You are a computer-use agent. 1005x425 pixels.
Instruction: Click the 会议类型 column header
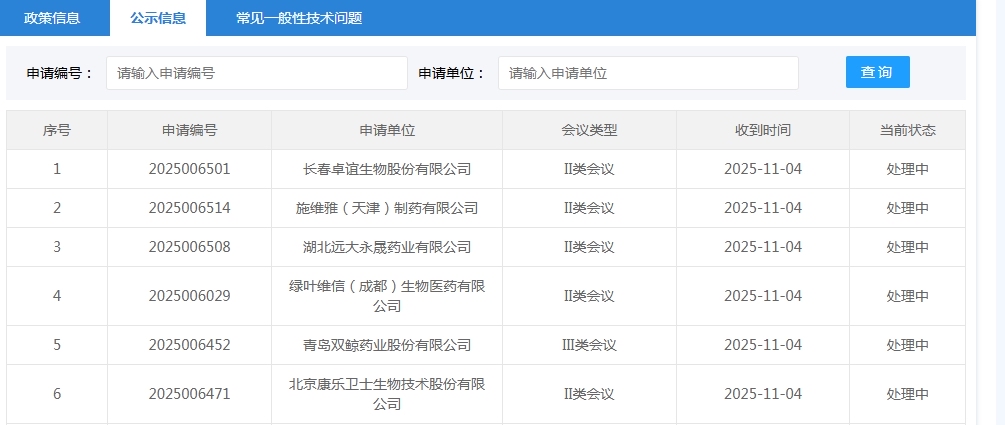coord(590,130)
